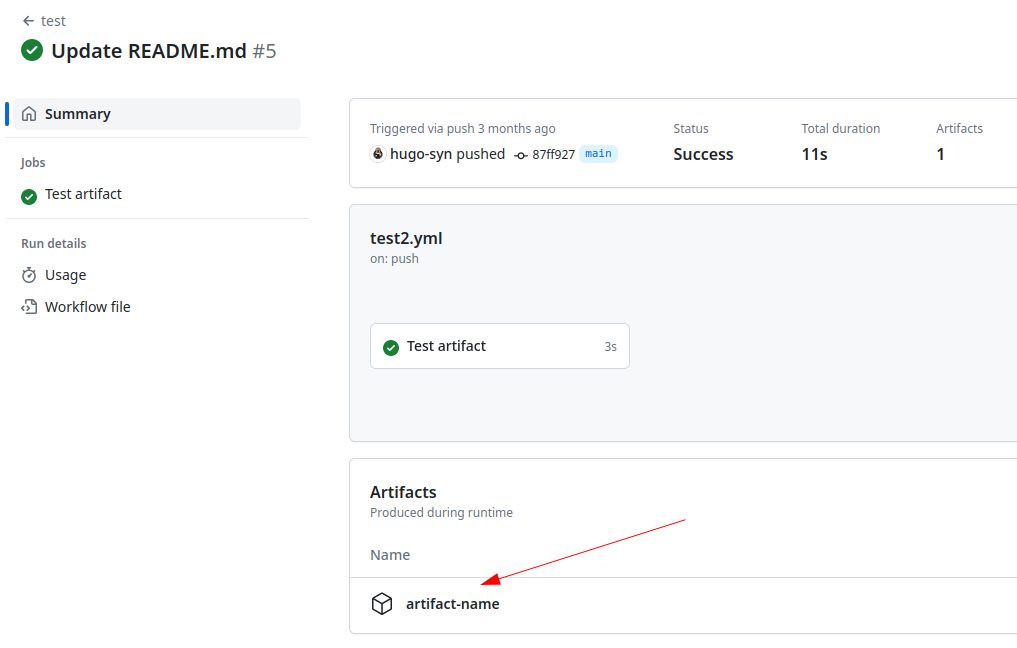Click the commit icon before 87ff927
The width and height of the screenshot is (1017, 648).
click(x=520, y=155)
